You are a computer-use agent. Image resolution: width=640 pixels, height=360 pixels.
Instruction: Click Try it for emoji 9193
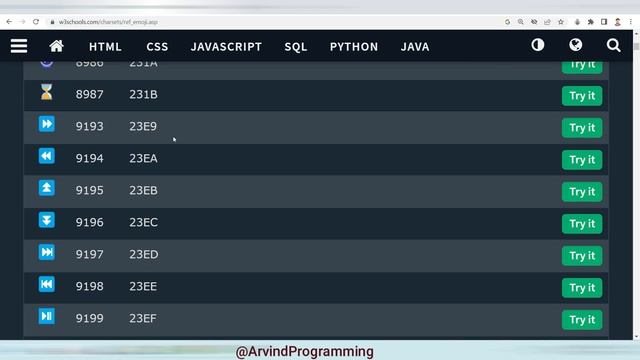point(582,128)
